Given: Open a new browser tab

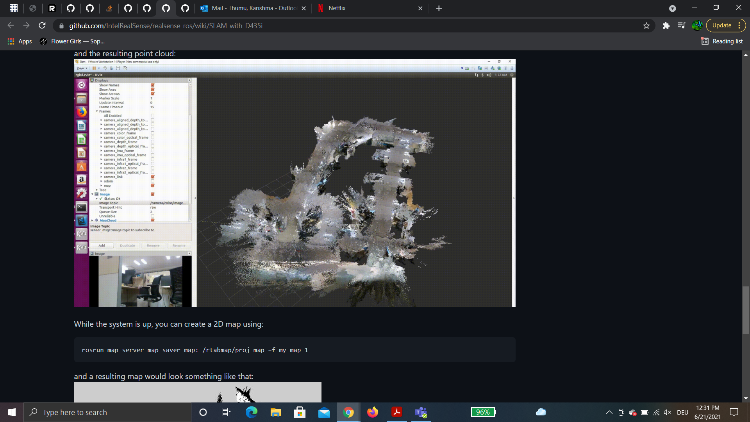Looking at the screenshot, I should 439,8.
